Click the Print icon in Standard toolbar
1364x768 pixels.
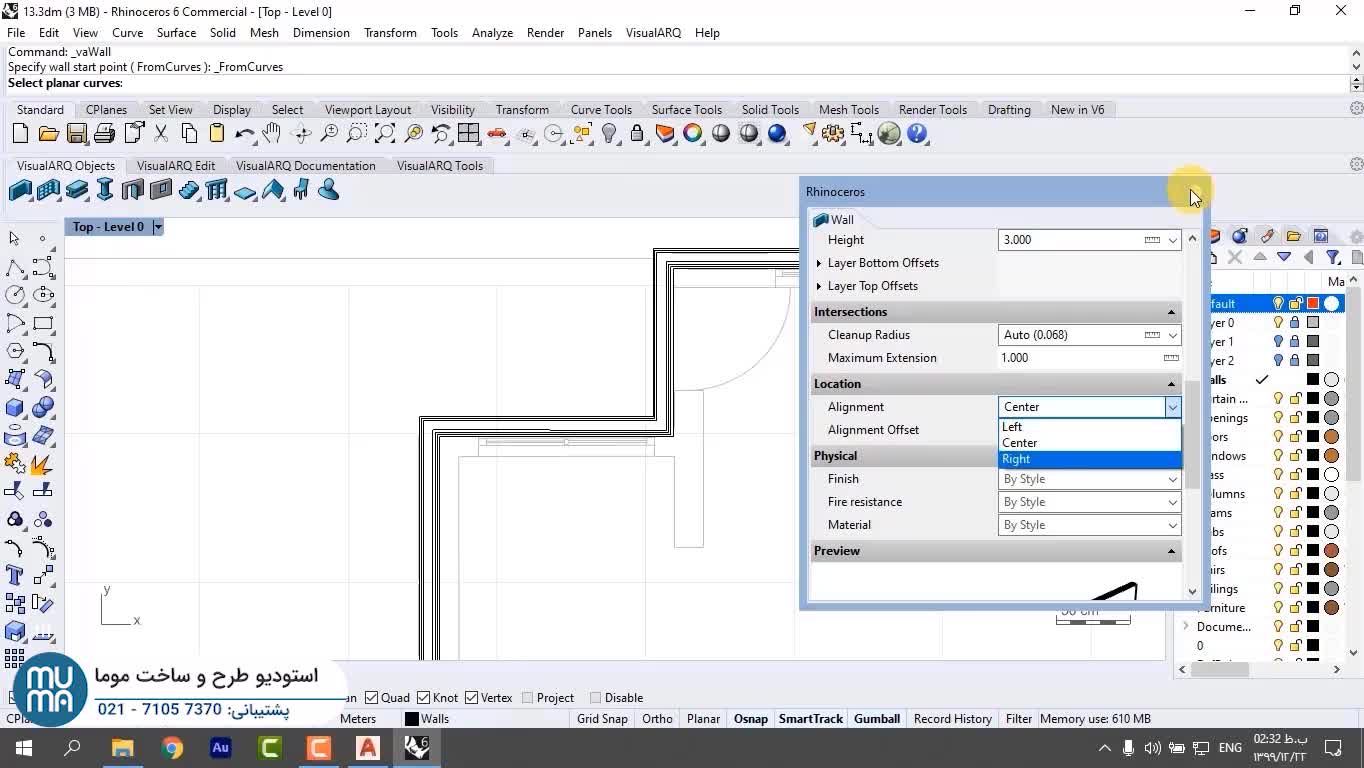click(x=104, y=134)
